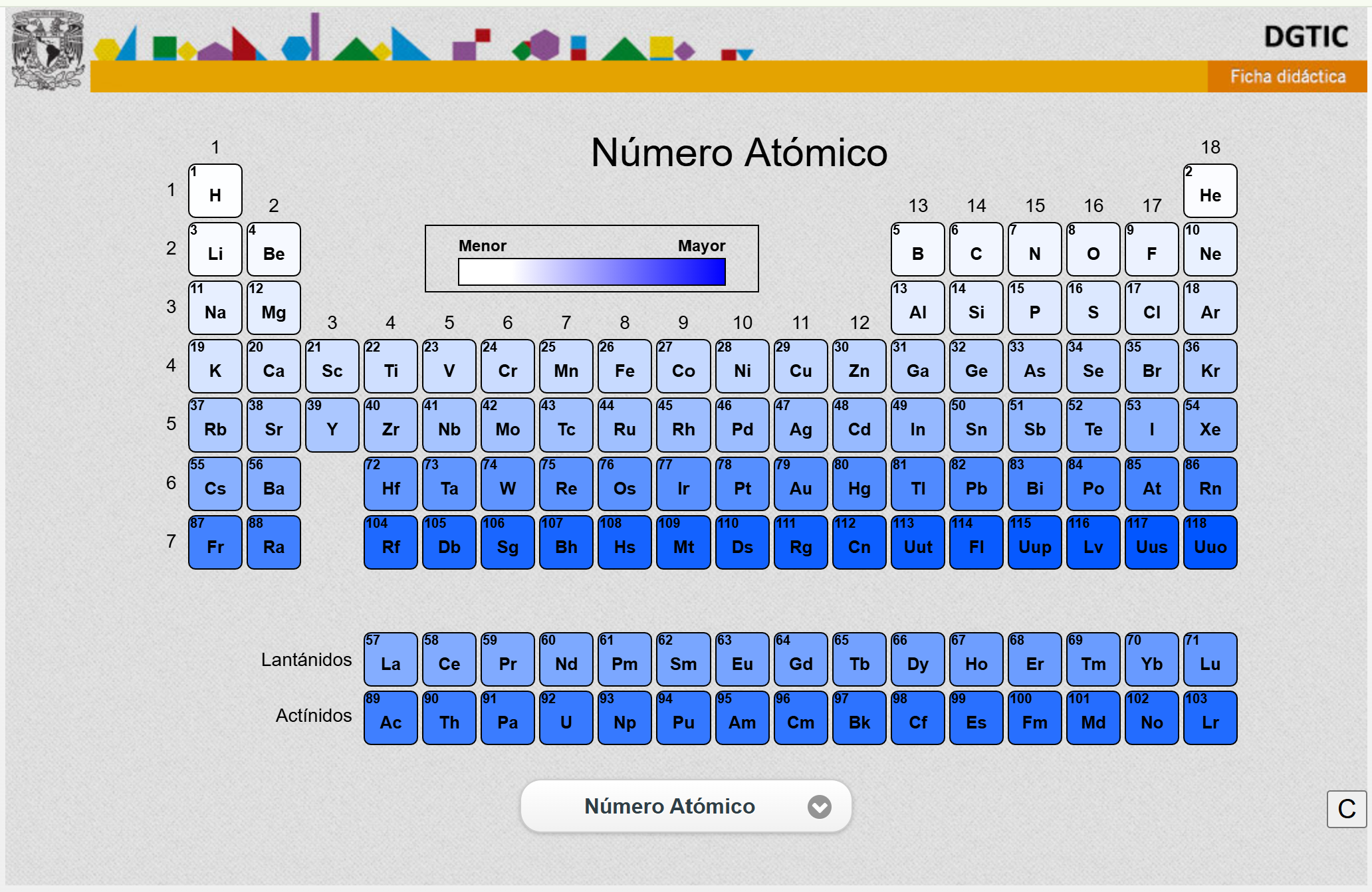1372x892 pixels.
Task: Click the Lantánidos row label
Action: click(306, 659)
